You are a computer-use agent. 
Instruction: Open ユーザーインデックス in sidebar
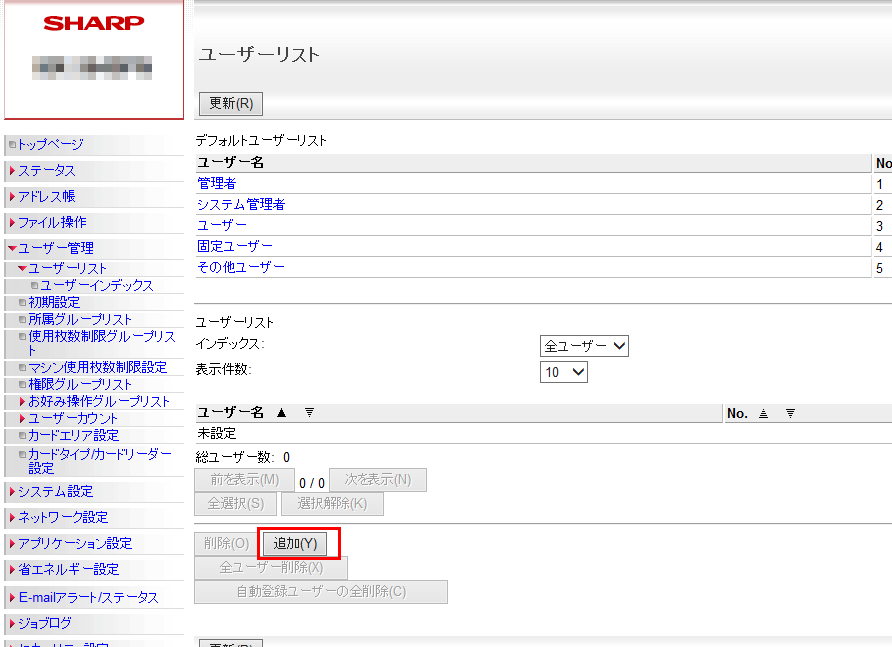pos(96,285)
